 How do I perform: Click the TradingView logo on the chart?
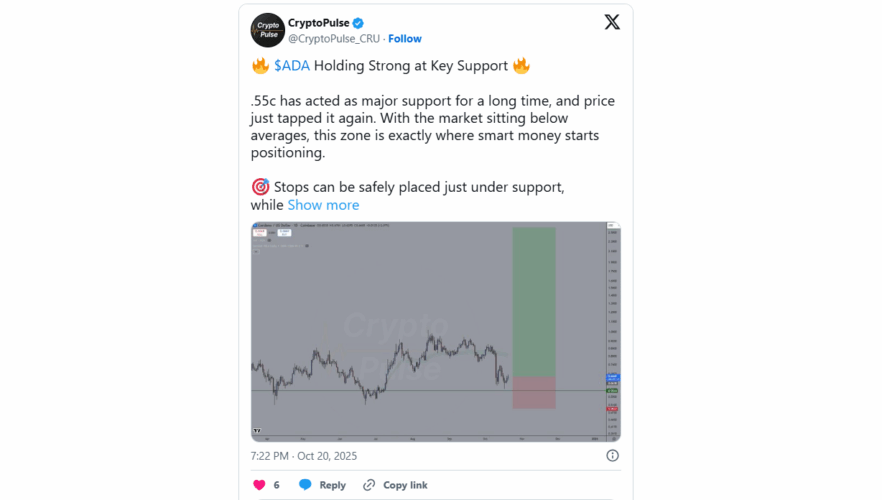click(x=257, y=431)
